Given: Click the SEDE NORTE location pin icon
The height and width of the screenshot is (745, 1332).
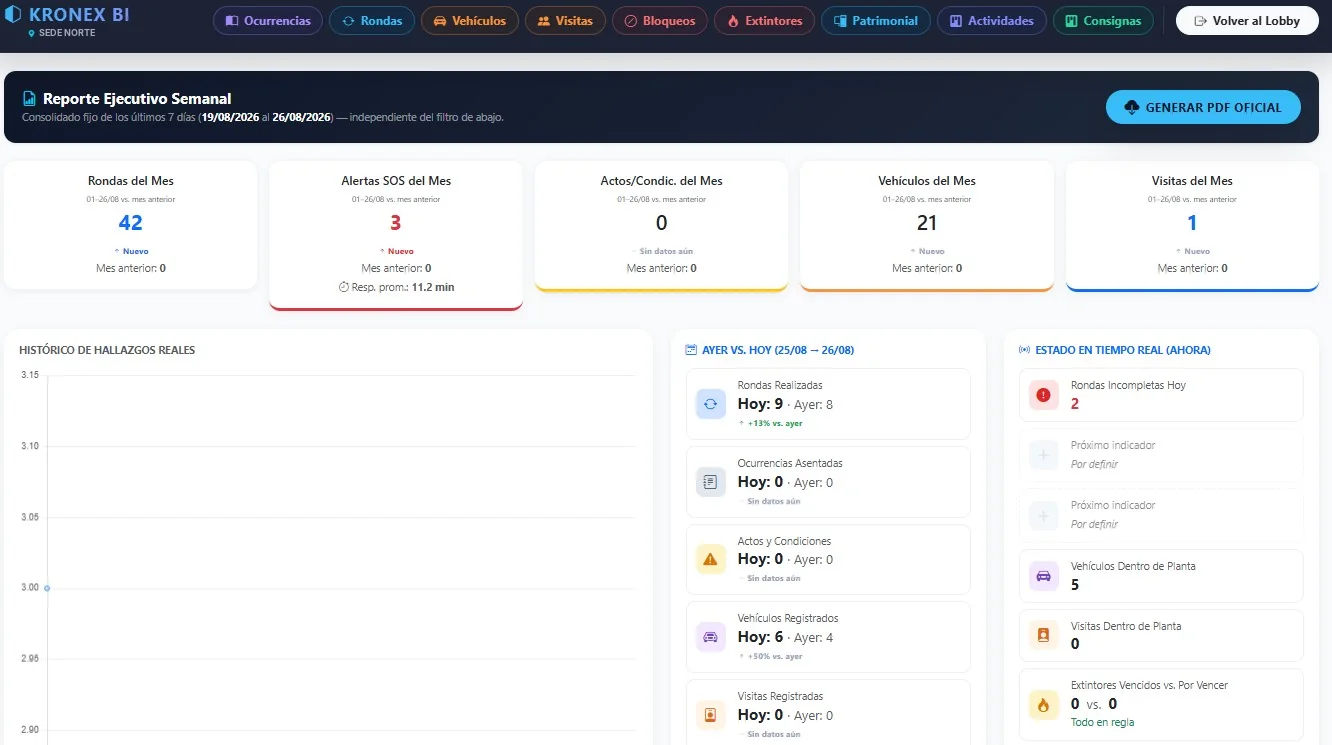Looking at the screenshot, I should 32,33.
